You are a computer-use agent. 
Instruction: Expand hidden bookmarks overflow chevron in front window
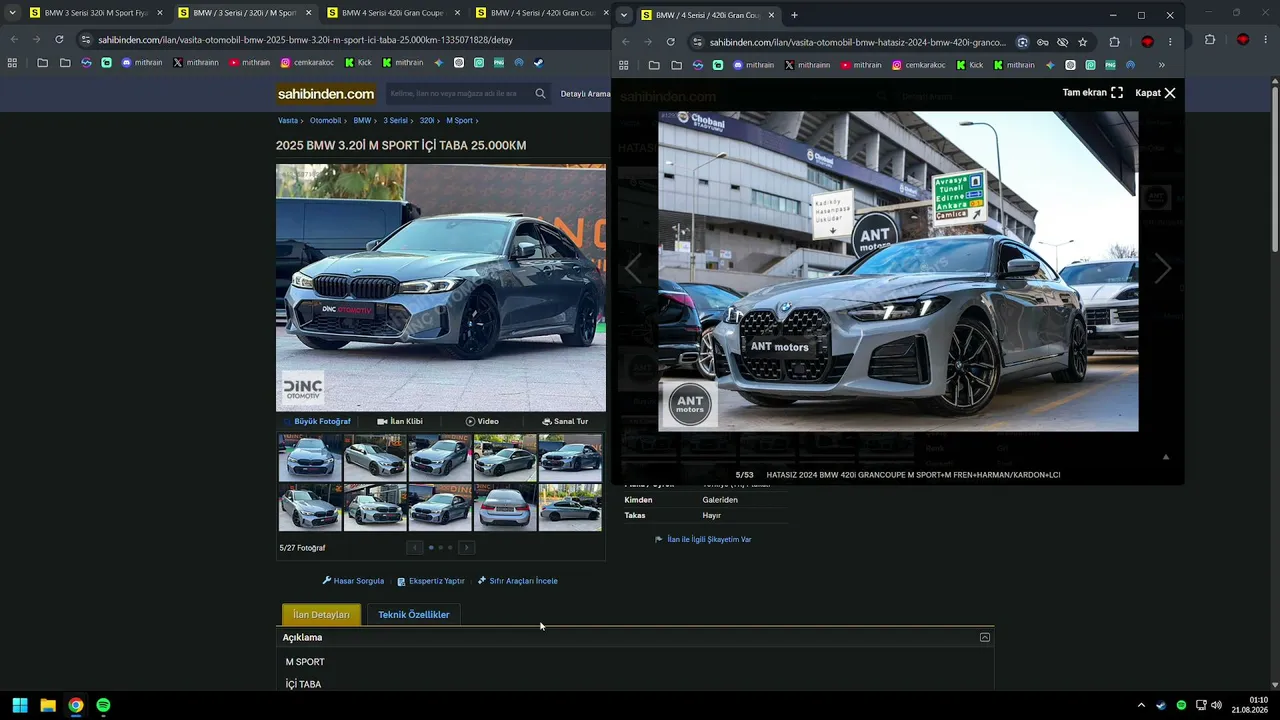coord(1161,65)
